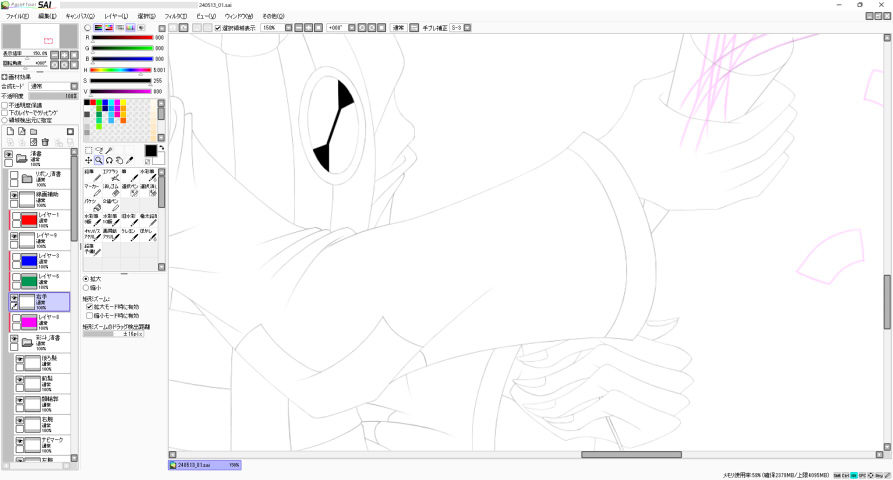Screen dimensions: 893x480
Task: Toggle 拡大モード時に有効 checkbox
Action: (89, 307)
